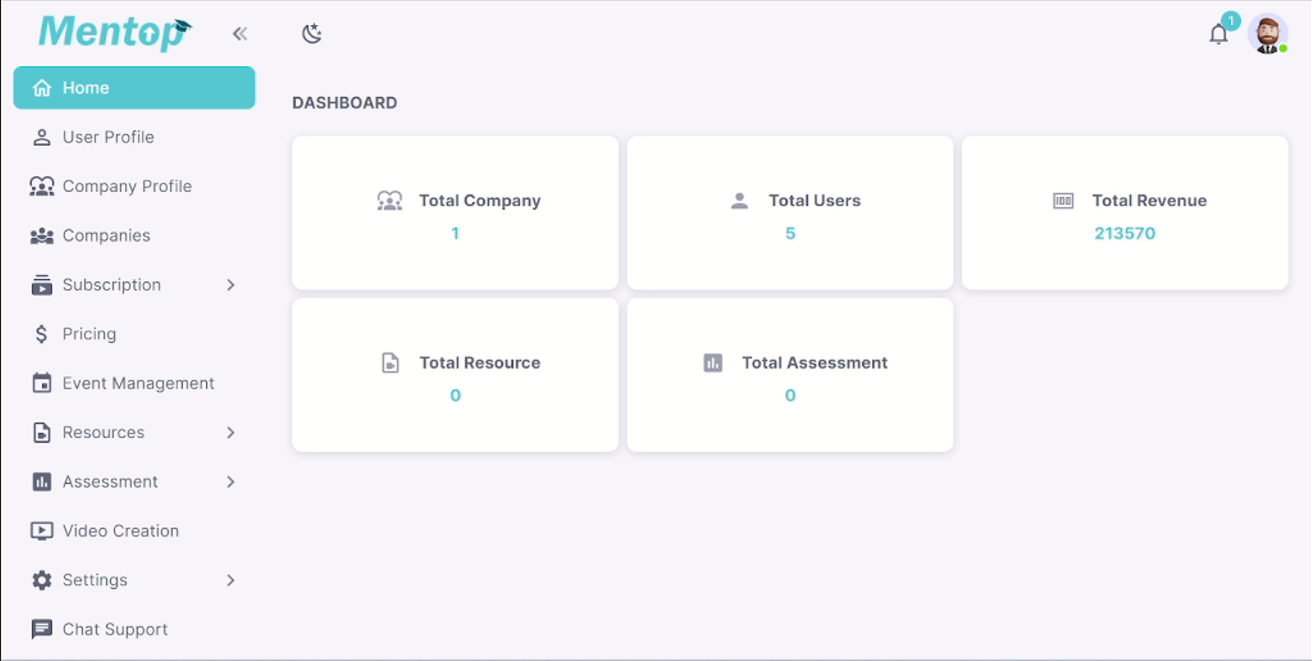Image resolution: width=1312 pixels, height=661 pixels.
Task: Select Home in the sidebar
Action: point(134,88)
